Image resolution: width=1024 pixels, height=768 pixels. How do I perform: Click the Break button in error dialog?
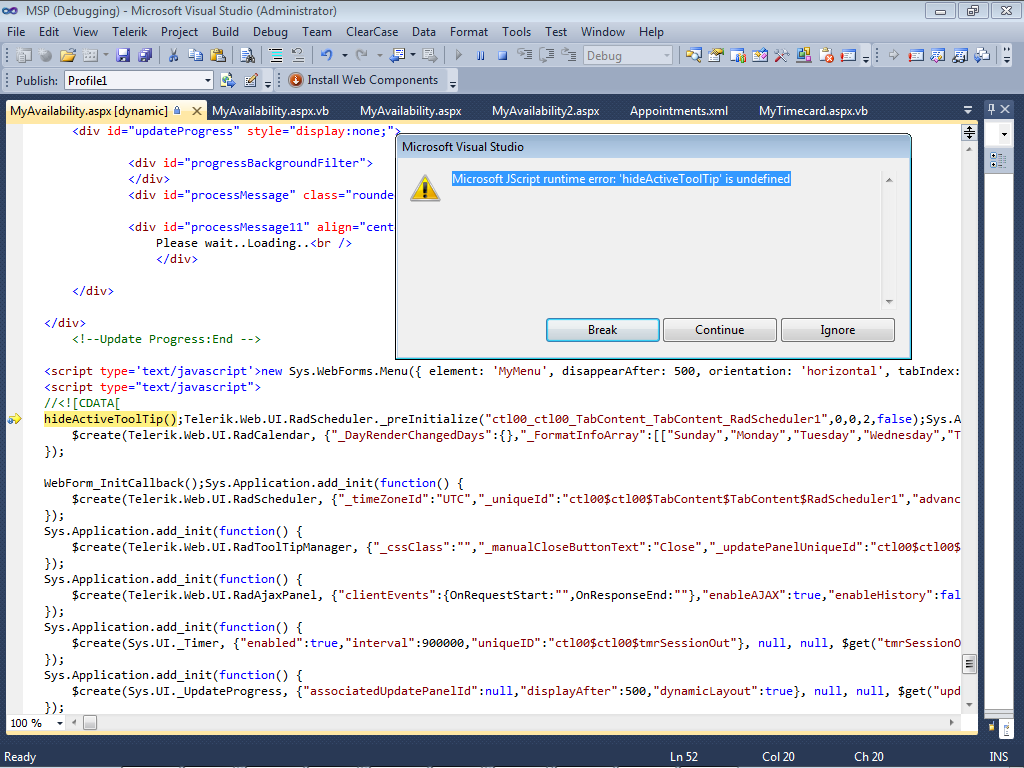pyautogui.click(x=602, y=330)
